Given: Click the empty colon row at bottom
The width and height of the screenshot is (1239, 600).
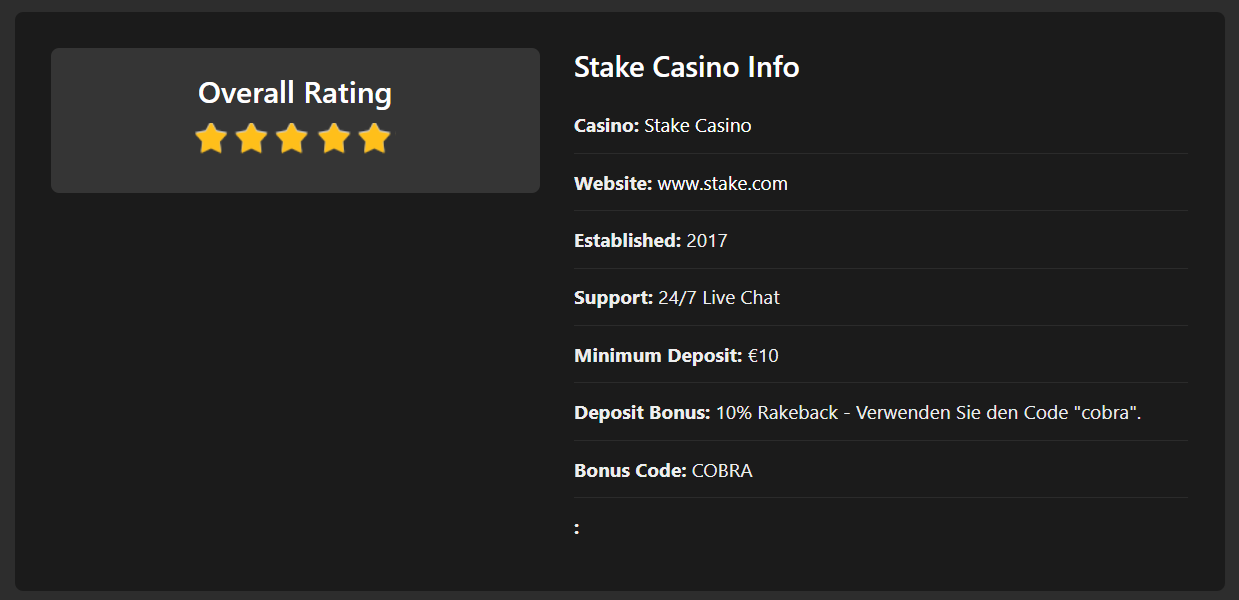Looking at the screenshot, I should (x=881, y=528).
